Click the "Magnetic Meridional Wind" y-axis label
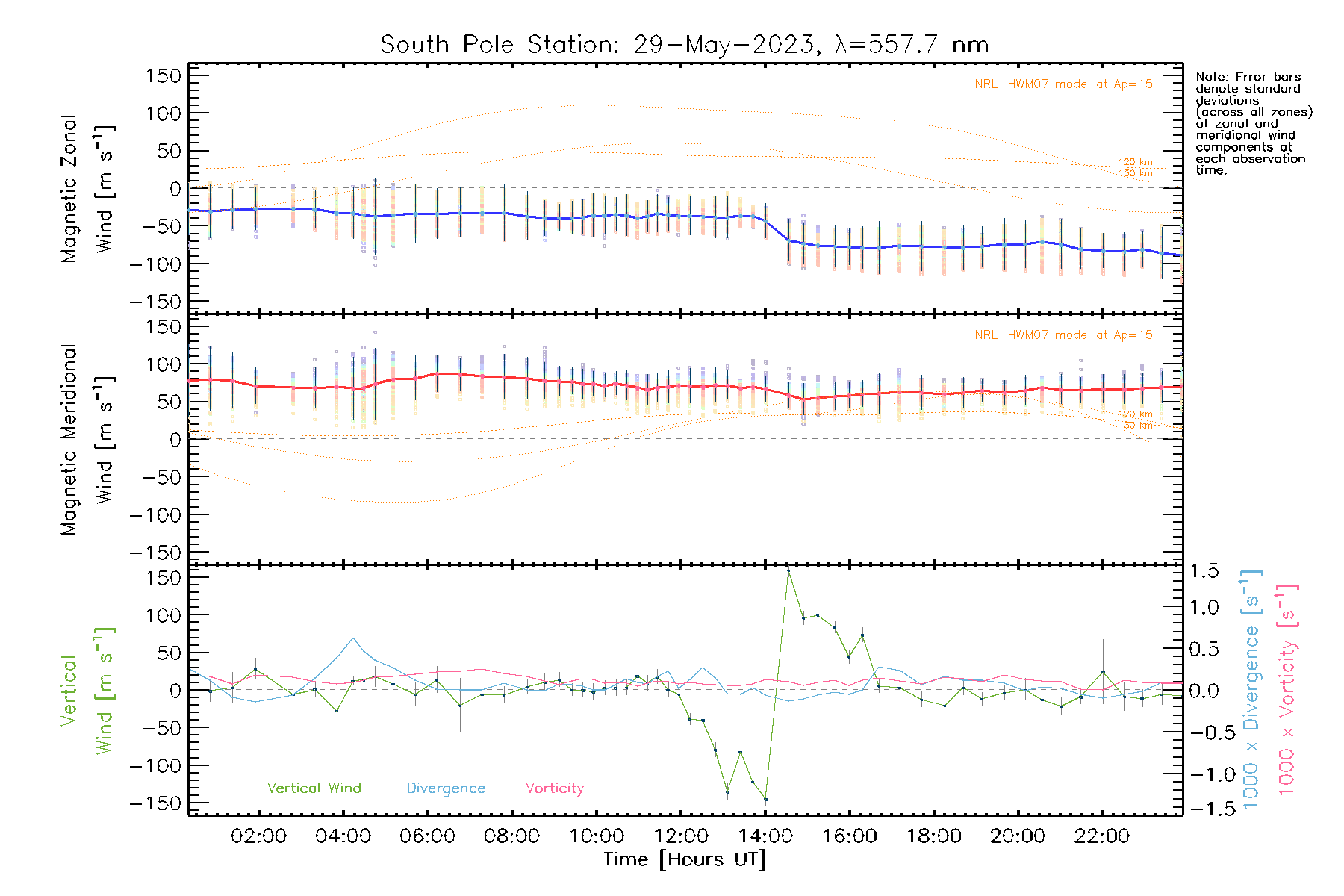 (x=87, y=439)
